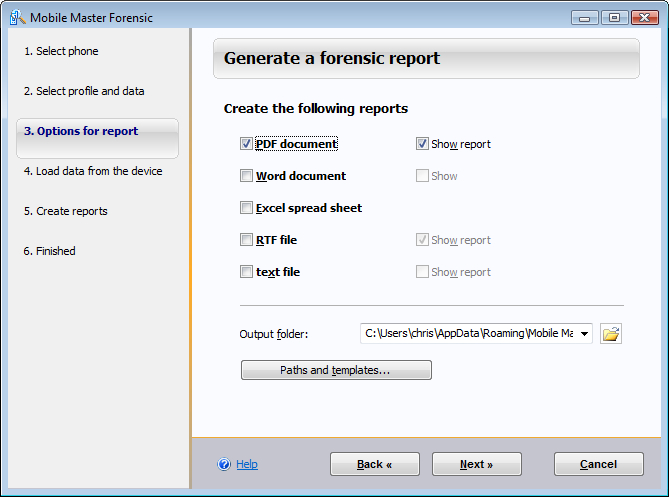Check the text file report option

(x=246, y=272)
